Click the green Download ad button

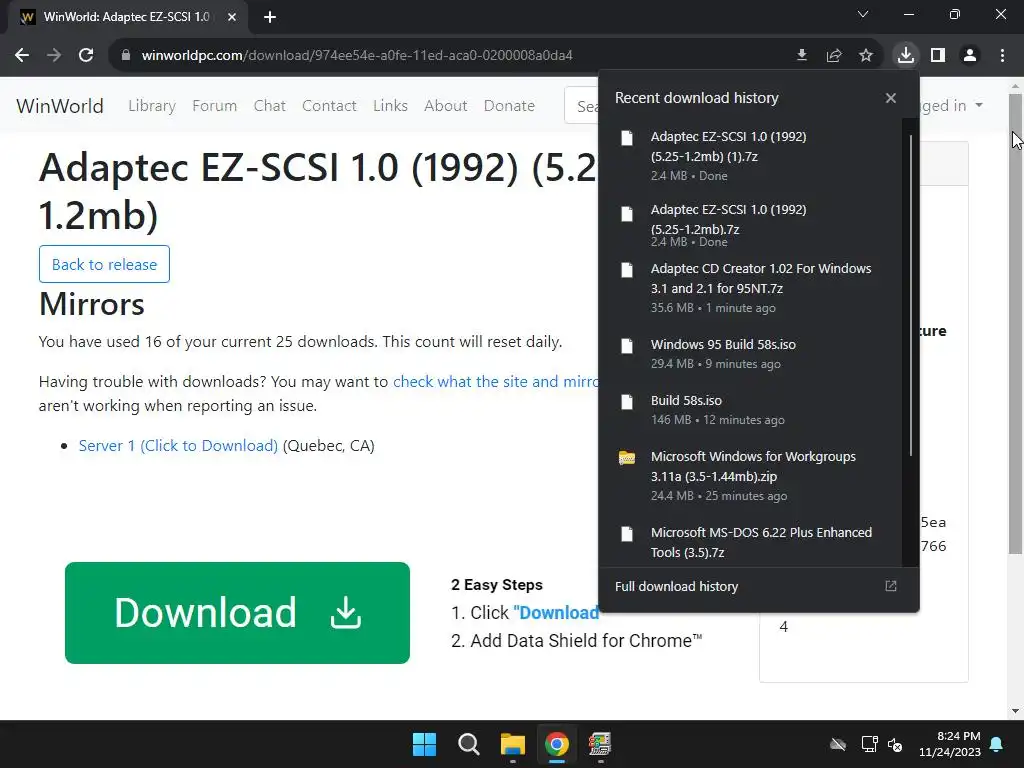[x=238, y=613]
